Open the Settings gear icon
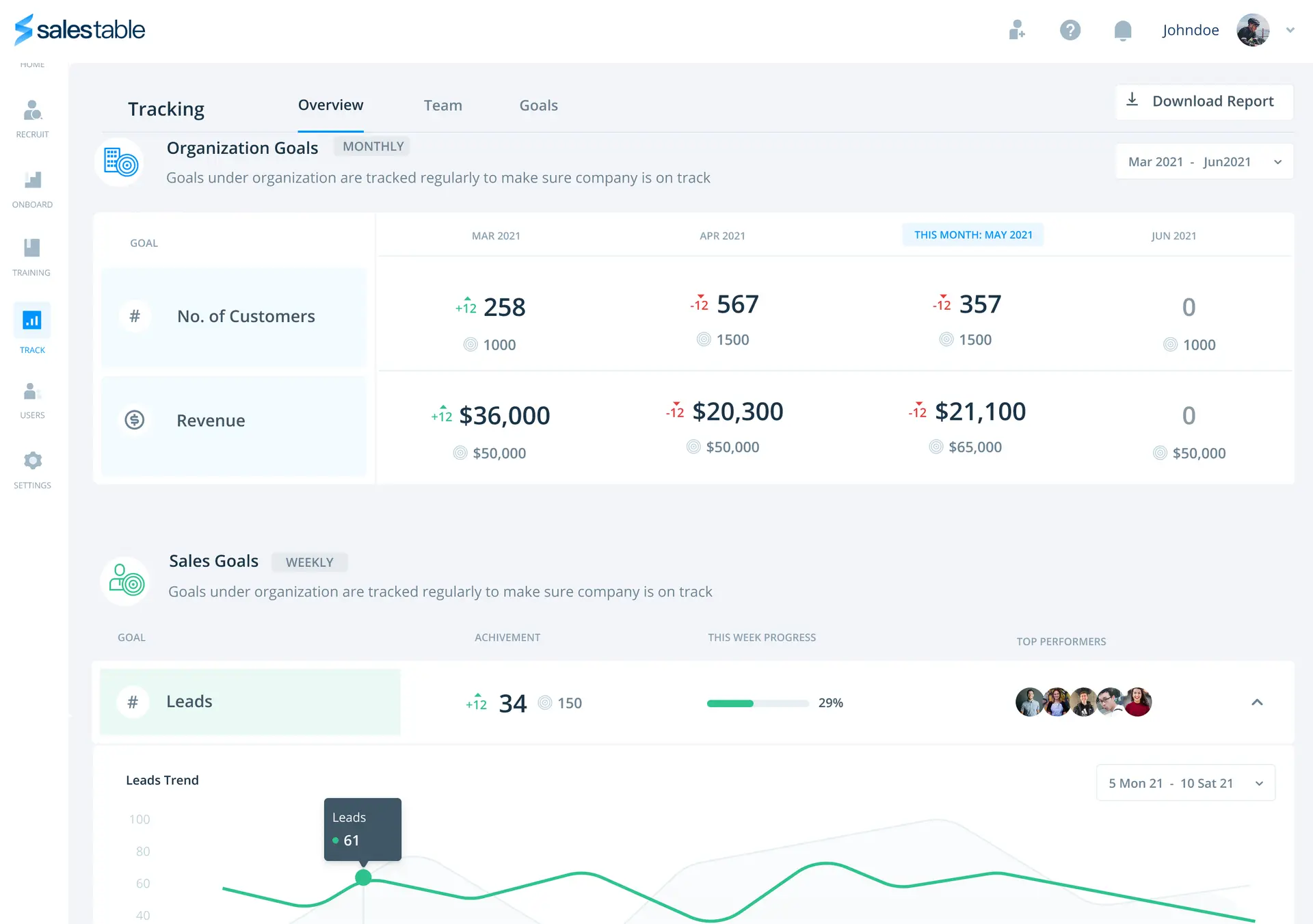 [32, 461]
